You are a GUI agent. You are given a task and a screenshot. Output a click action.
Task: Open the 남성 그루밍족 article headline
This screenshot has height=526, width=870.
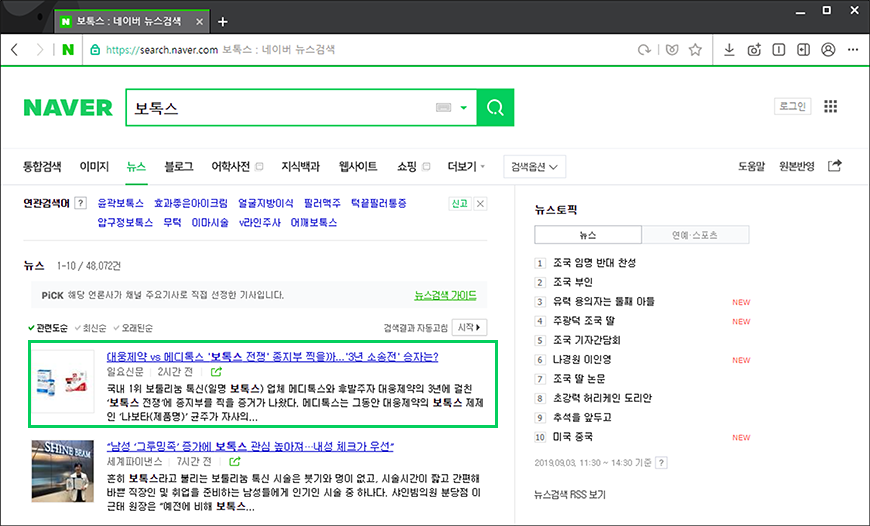point(250,447)
